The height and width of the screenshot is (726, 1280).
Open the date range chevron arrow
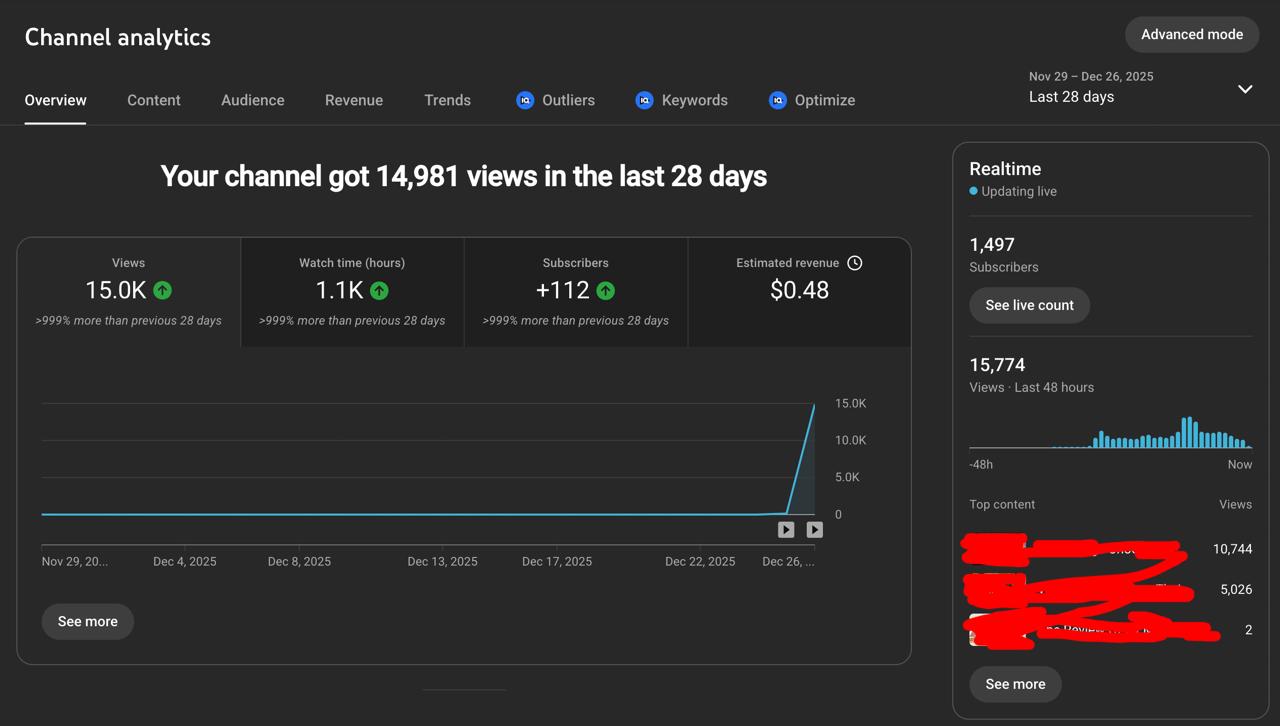[x=1245, y=89]
